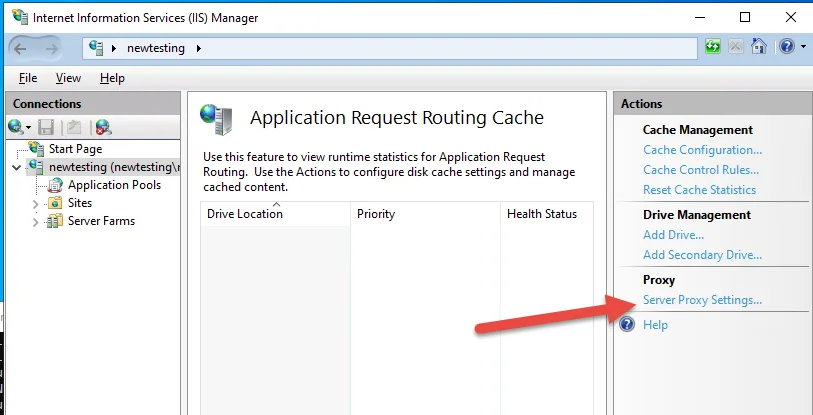813x415 pixels.
Task: Click the Create New Connection globe icon
Action: [17, 127]
